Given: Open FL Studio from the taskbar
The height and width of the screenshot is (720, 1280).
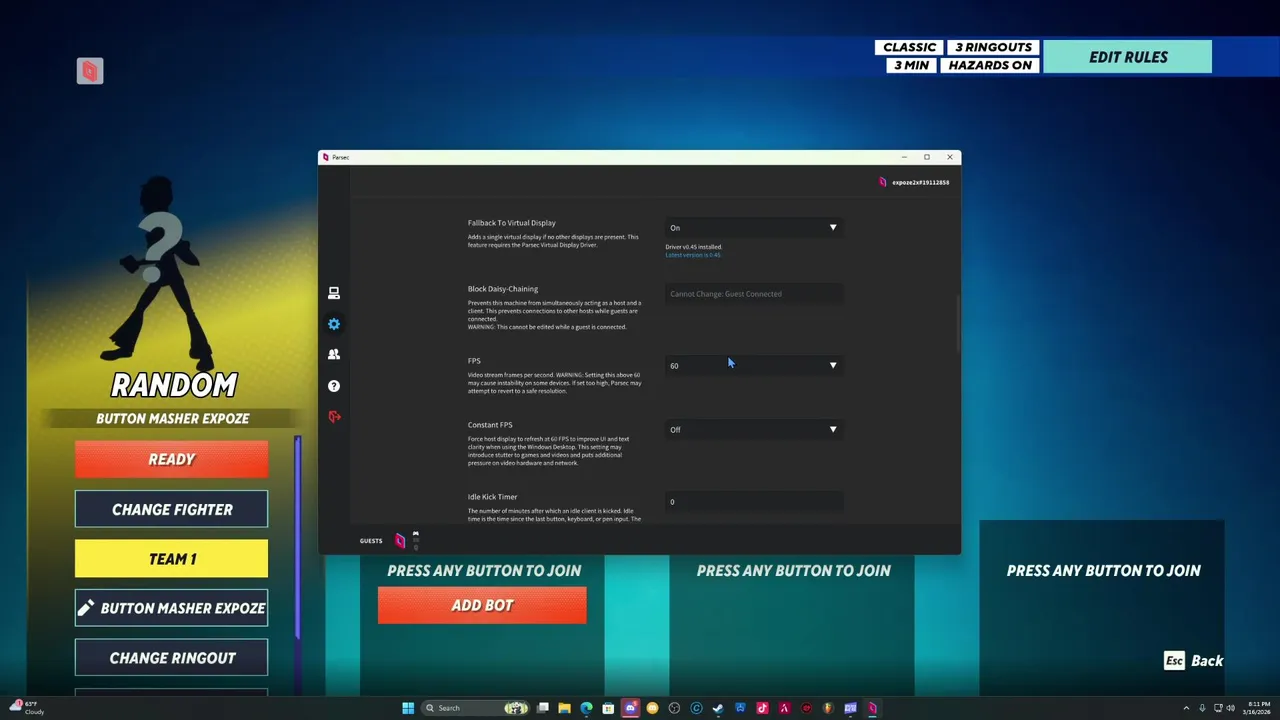Looking at the screenshot, I should coord(828,708).
